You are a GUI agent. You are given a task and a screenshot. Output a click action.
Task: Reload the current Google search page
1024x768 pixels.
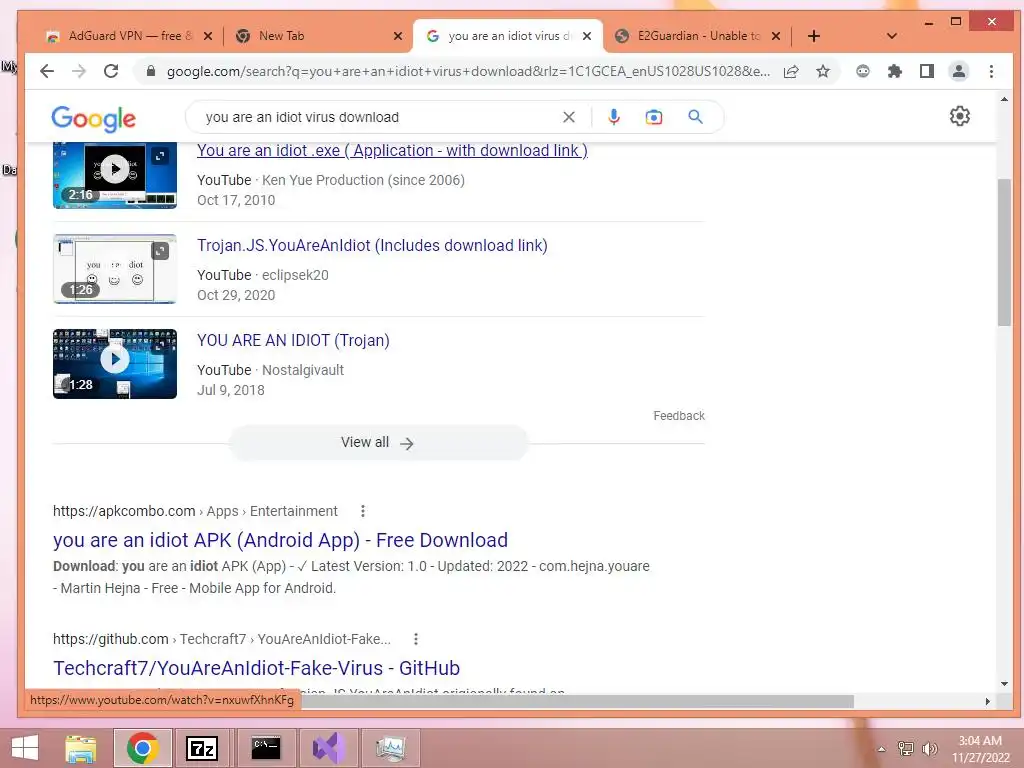(111, 71)
